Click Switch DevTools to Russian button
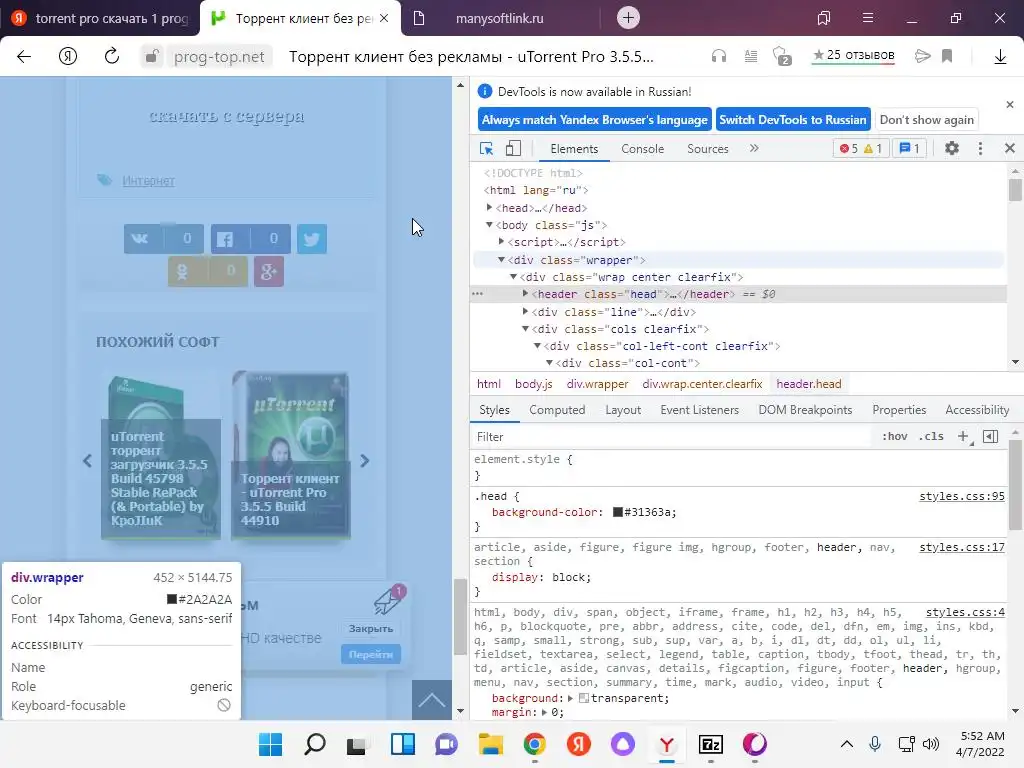The height and width of the screenshot is (768, 1024). 793,120
